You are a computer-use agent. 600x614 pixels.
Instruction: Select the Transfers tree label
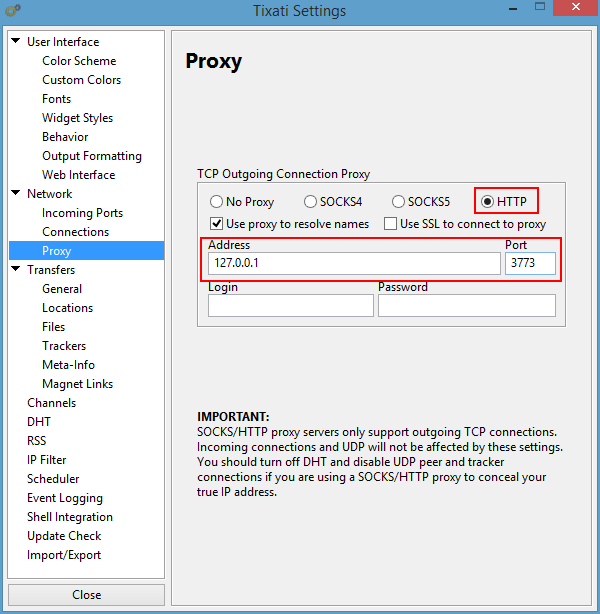tap(51, 270)
